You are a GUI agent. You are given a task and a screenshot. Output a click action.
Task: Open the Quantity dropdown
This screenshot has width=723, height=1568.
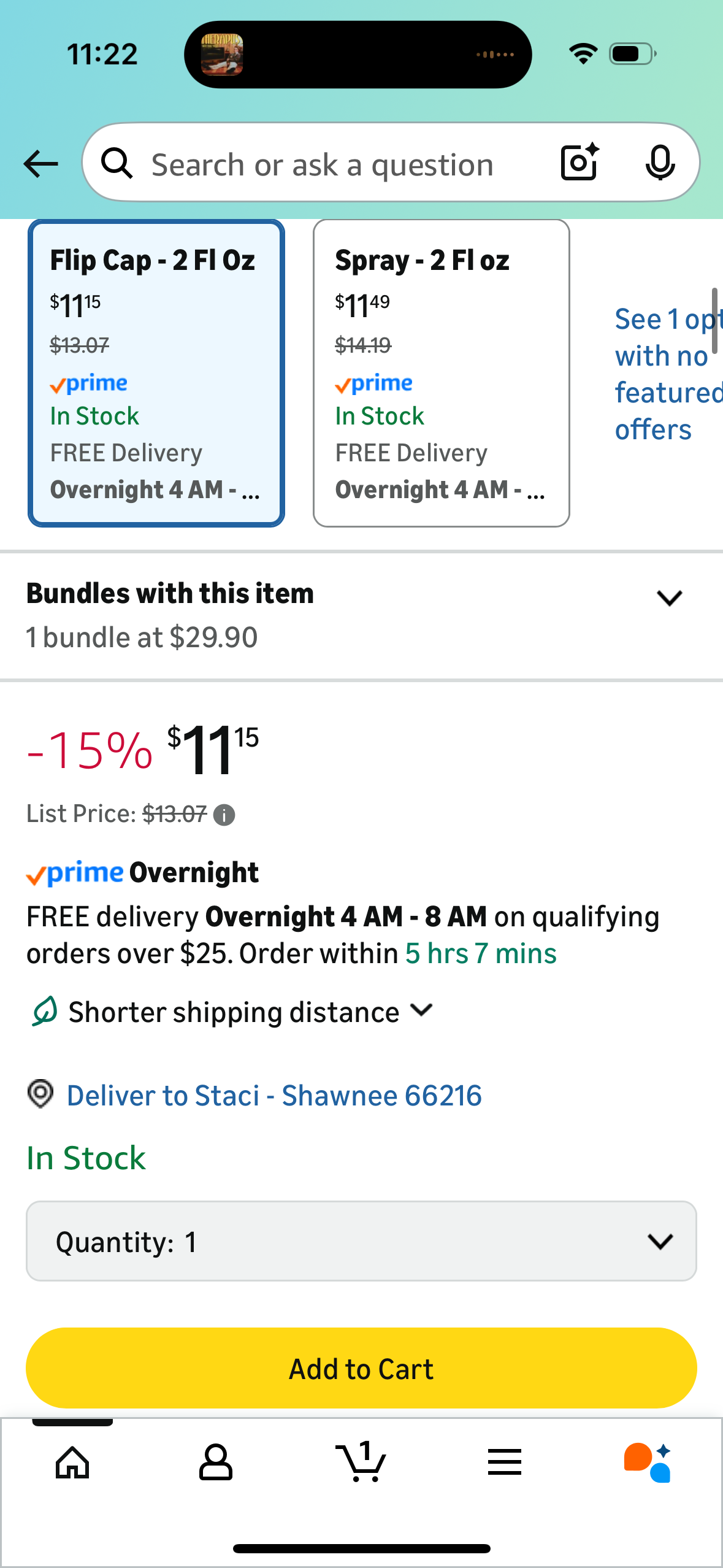[x=361, y=1241]
